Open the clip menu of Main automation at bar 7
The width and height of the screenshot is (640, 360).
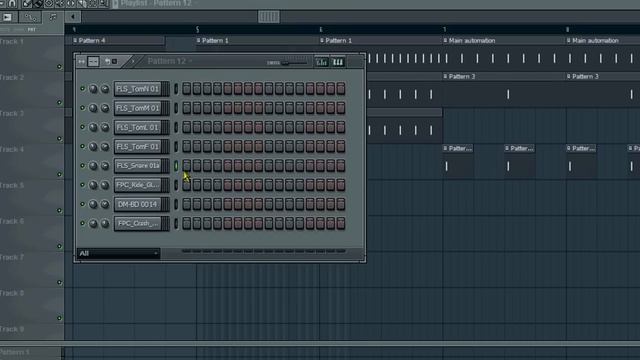point(445,40)
